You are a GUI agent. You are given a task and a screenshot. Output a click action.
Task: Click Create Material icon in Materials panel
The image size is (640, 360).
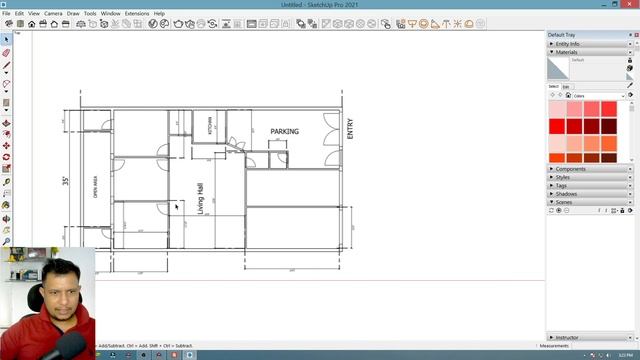coord(630,68)
